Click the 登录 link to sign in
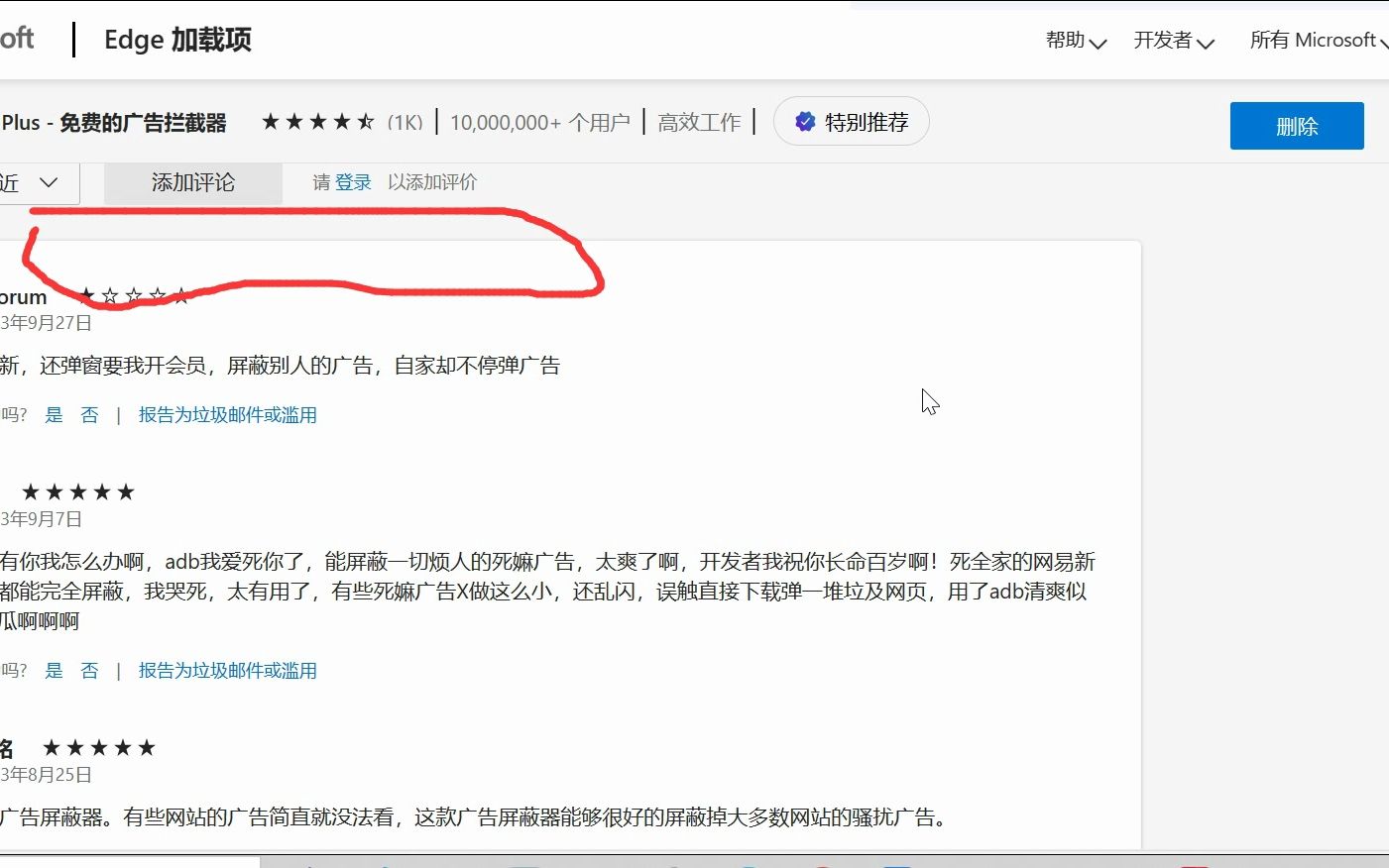Screen dimensions: 1389x868 point(353,182)
